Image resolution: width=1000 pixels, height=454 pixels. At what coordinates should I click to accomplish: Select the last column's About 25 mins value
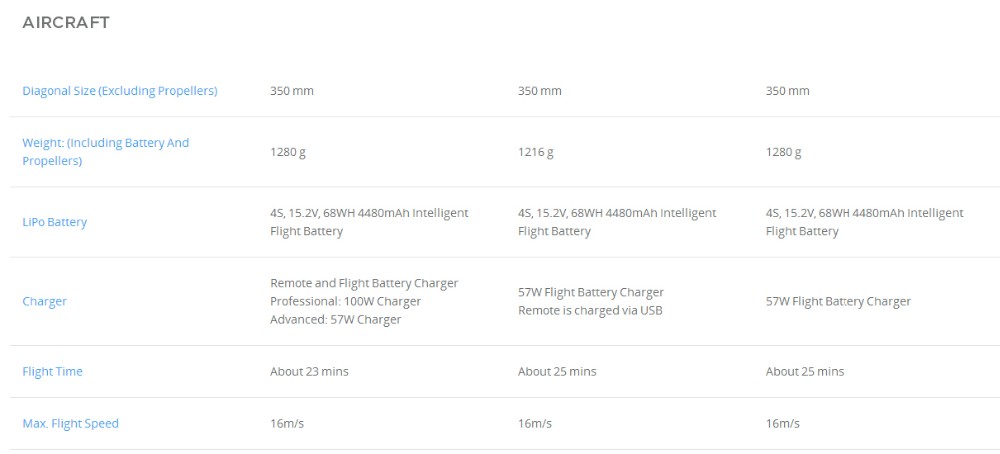click(x=804, y=372)
